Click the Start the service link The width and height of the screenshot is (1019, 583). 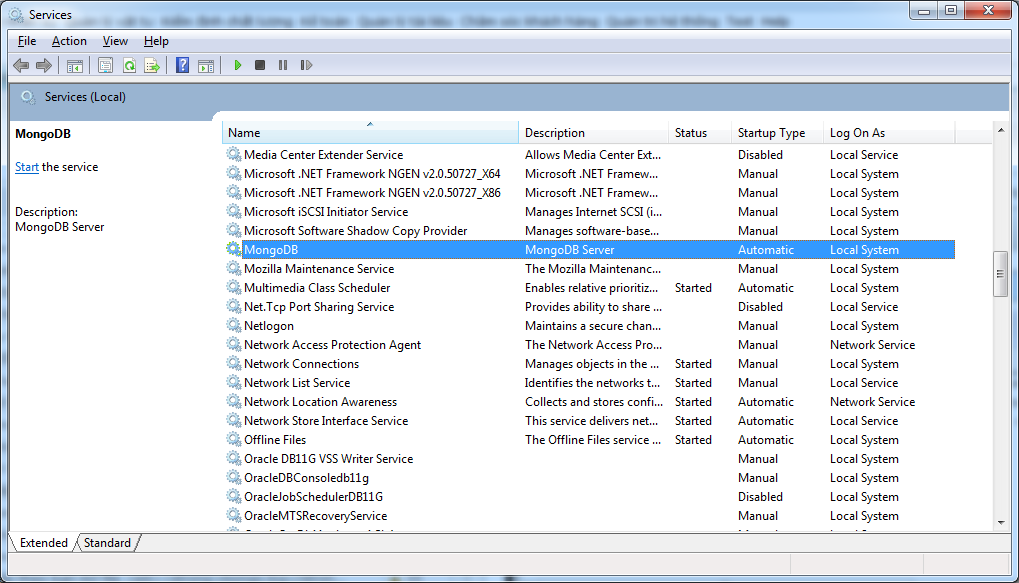(27, 167)
